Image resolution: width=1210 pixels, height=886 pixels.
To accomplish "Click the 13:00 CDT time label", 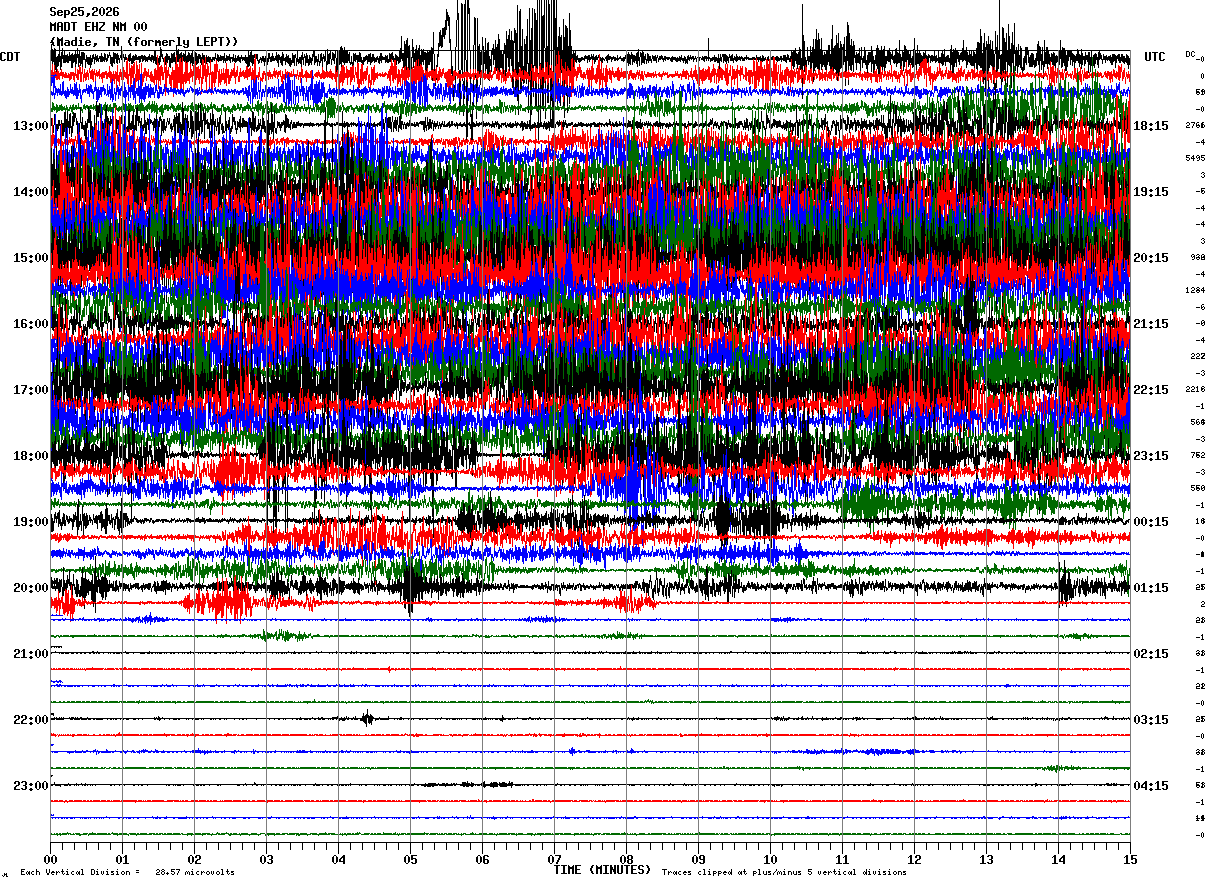I will click(31, 125).
